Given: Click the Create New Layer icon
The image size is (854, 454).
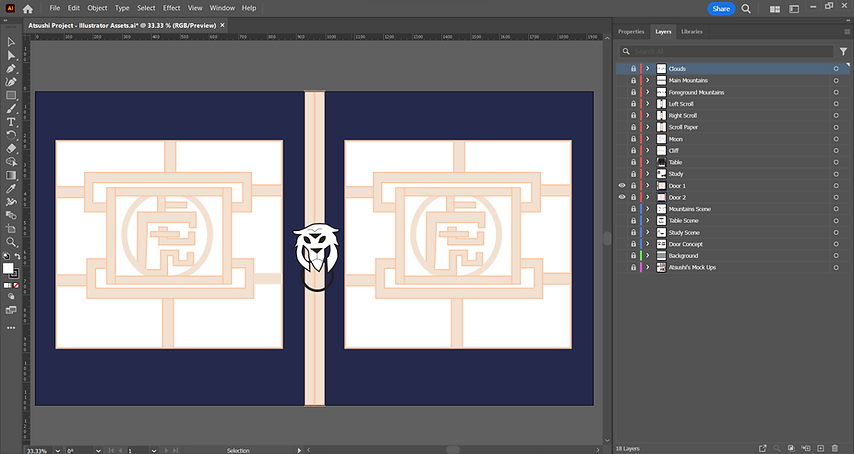Looking at the screenshot, I should [820, 449].
